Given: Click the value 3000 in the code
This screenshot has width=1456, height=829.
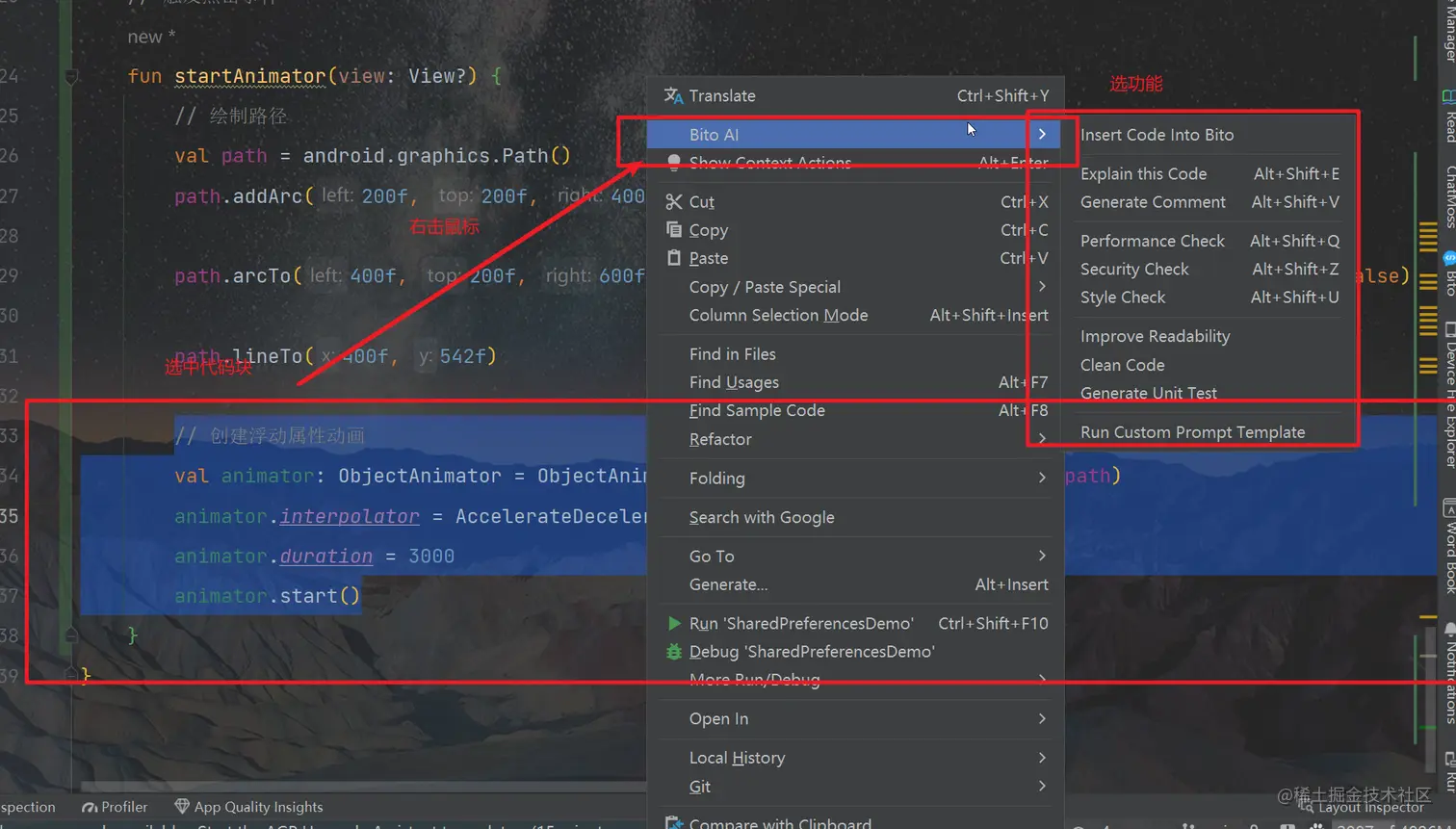Looking at the screenshot, I should click(431, 557).
